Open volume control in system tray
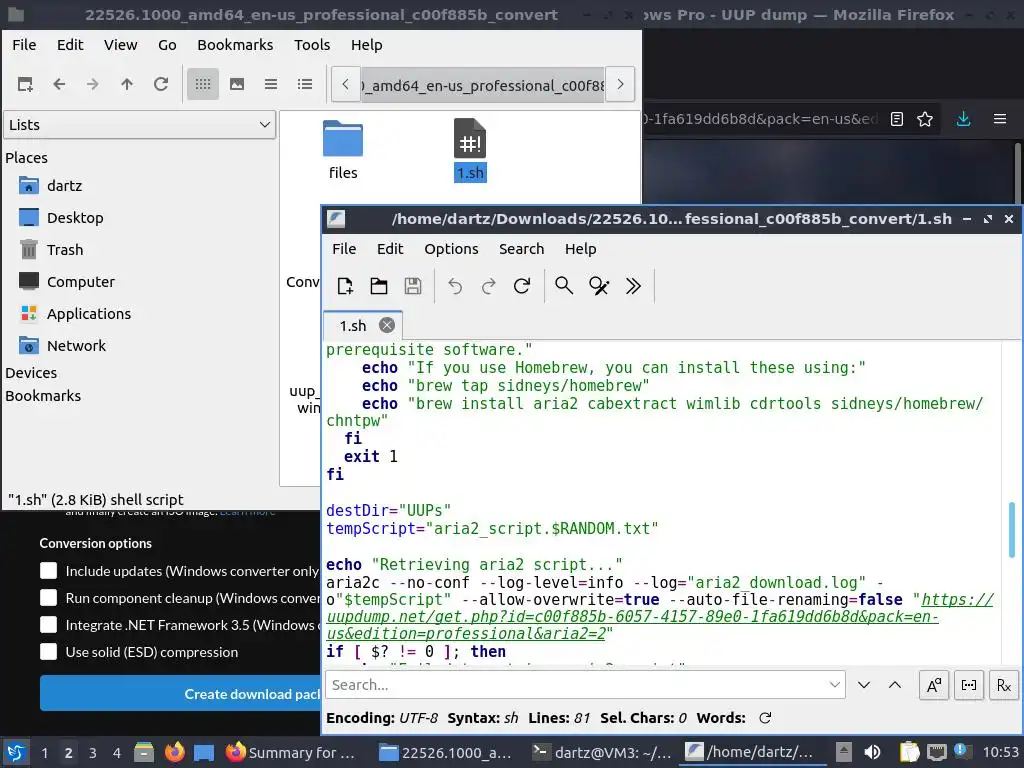This screenshot has height=768, width=1024. (872, 752)
